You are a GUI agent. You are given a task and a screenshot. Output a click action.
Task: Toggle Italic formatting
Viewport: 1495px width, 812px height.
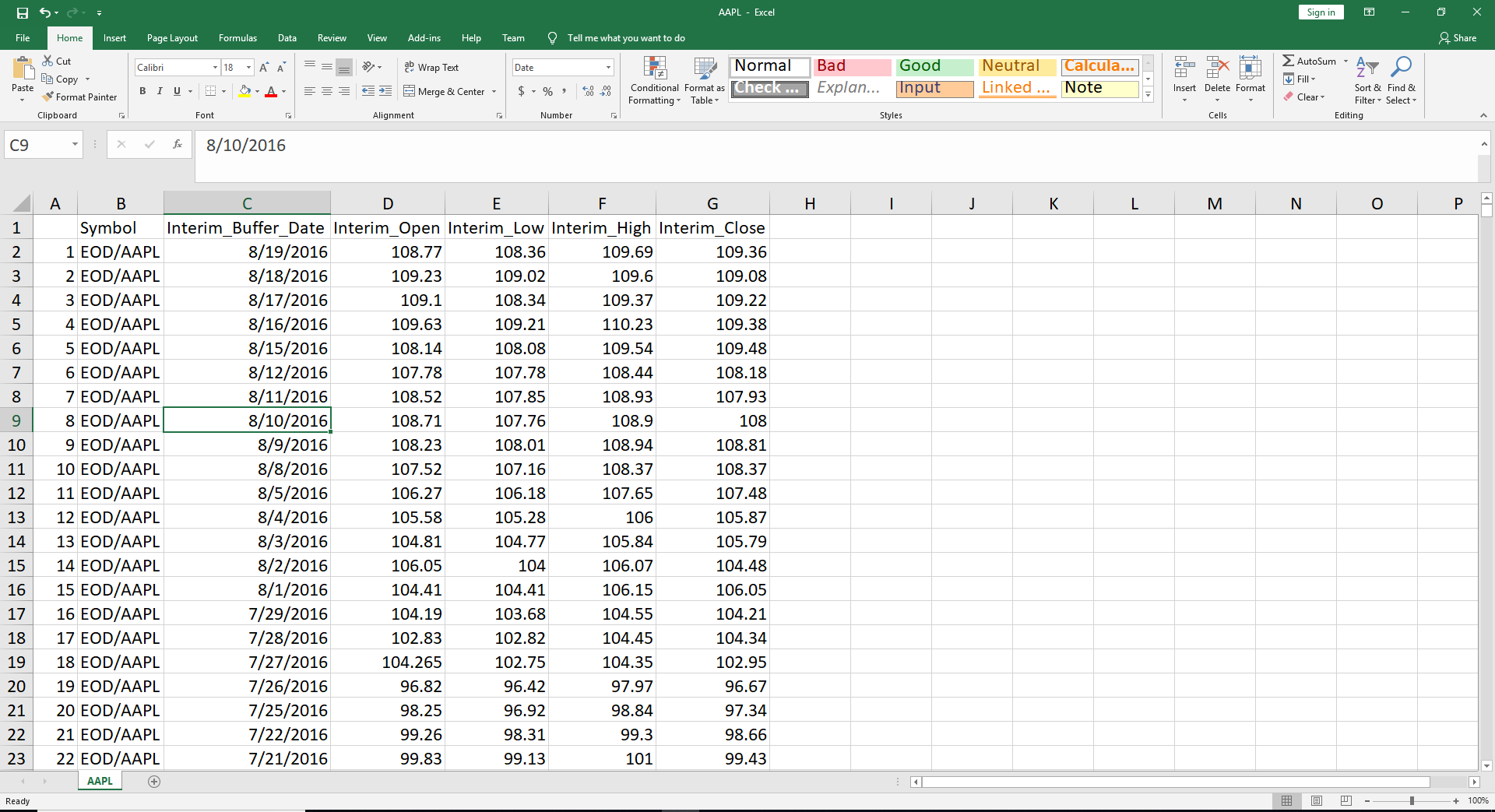pos(160,91)
